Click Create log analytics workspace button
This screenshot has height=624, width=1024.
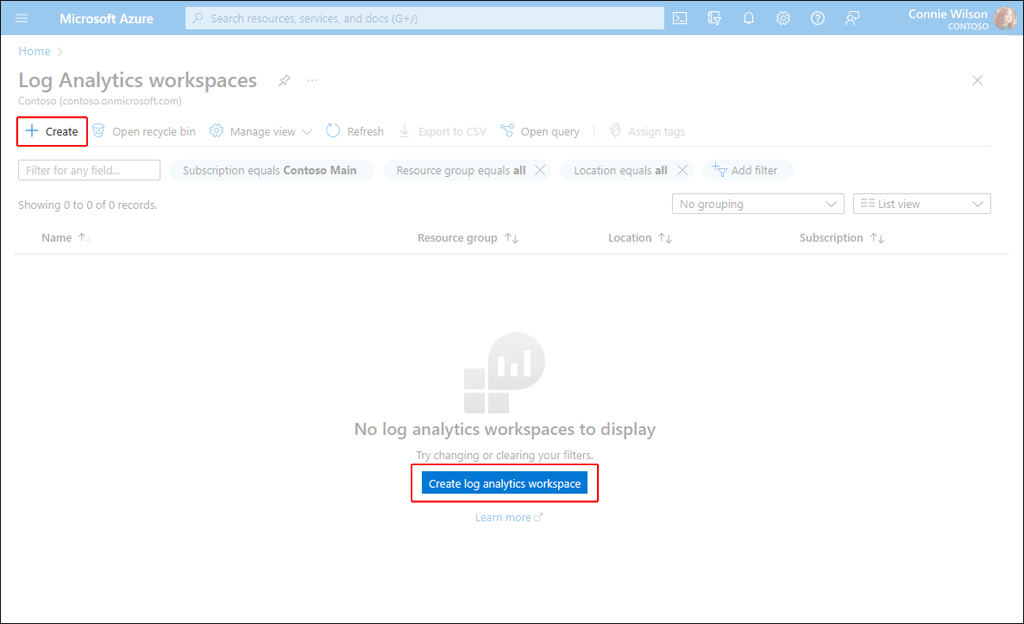point(504,483)
